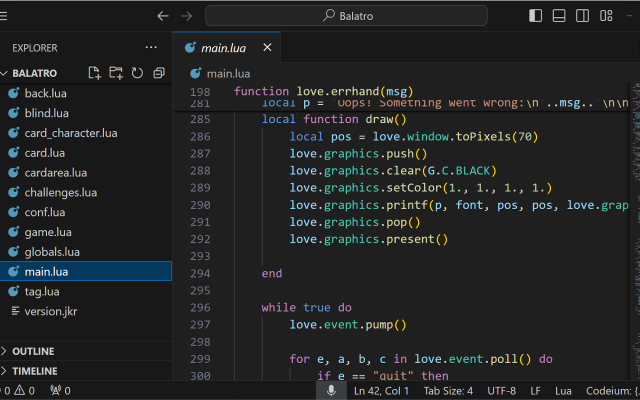Click the code minimap on right edge
Screen dimensions: 640x400
636,229
